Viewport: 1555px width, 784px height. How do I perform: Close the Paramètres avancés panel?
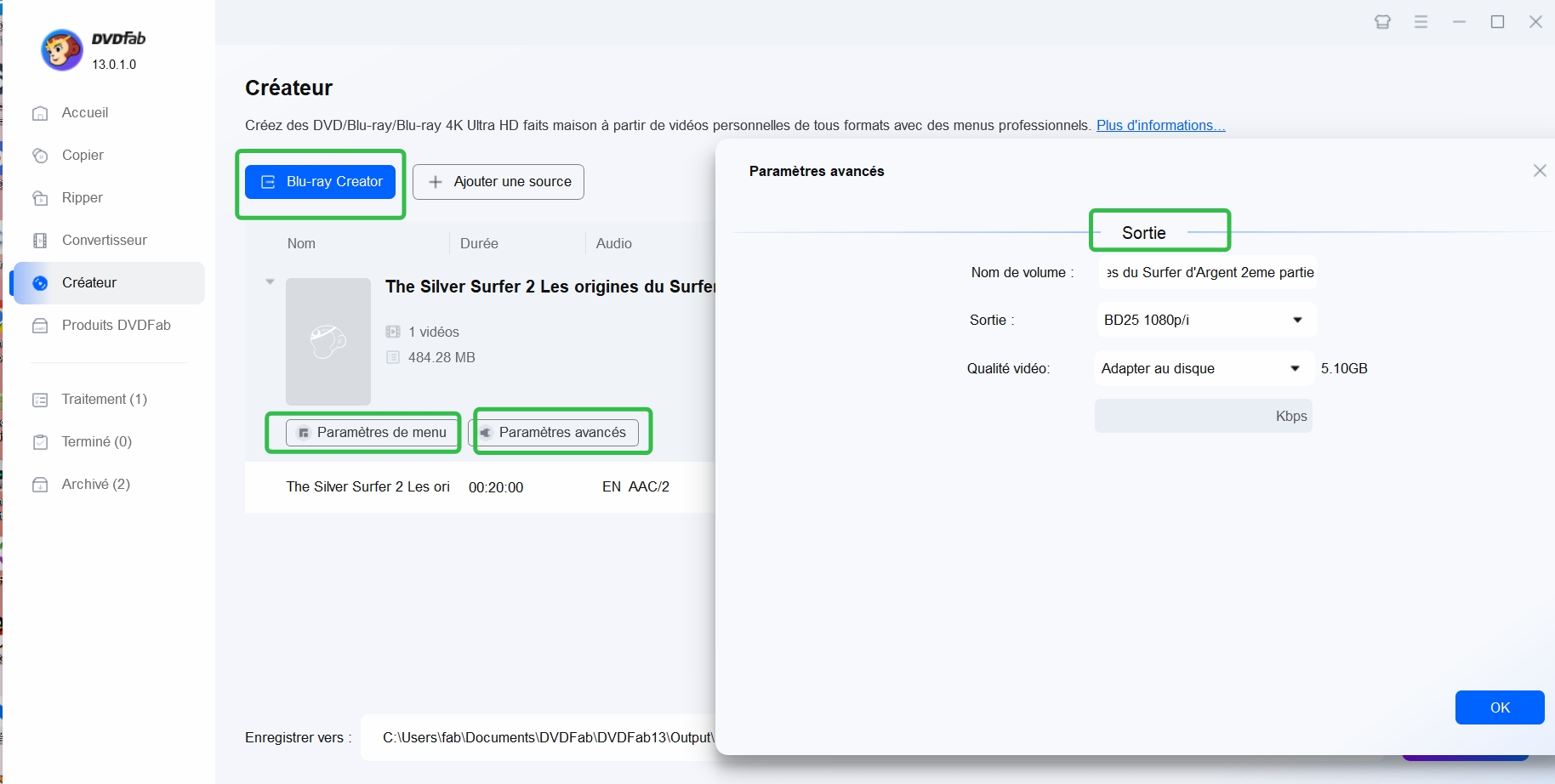1540,171
